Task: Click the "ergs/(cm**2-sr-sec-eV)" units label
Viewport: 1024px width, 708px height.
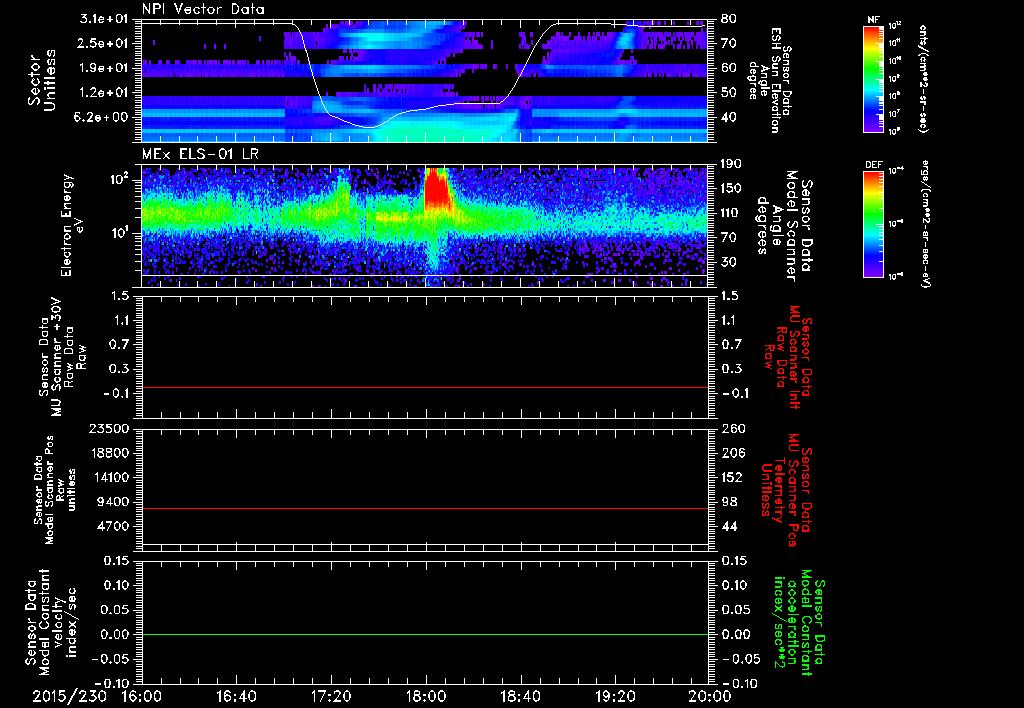Action: 926,224
